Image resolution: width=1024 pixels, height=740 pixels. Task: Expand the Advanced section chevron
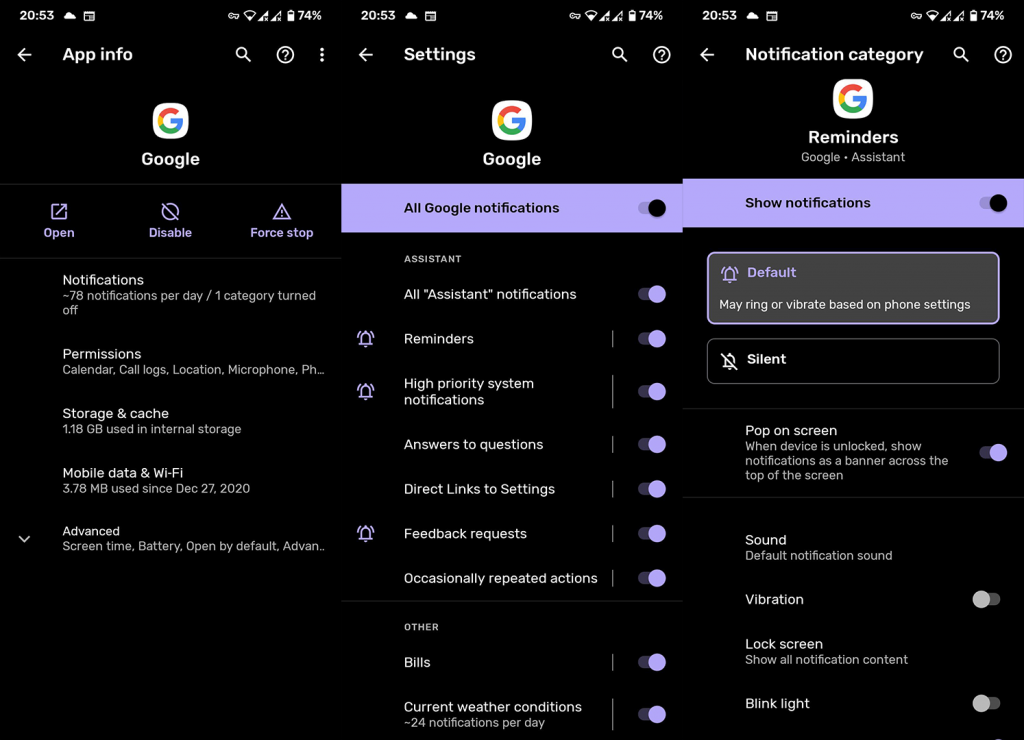tap(24, 539)
